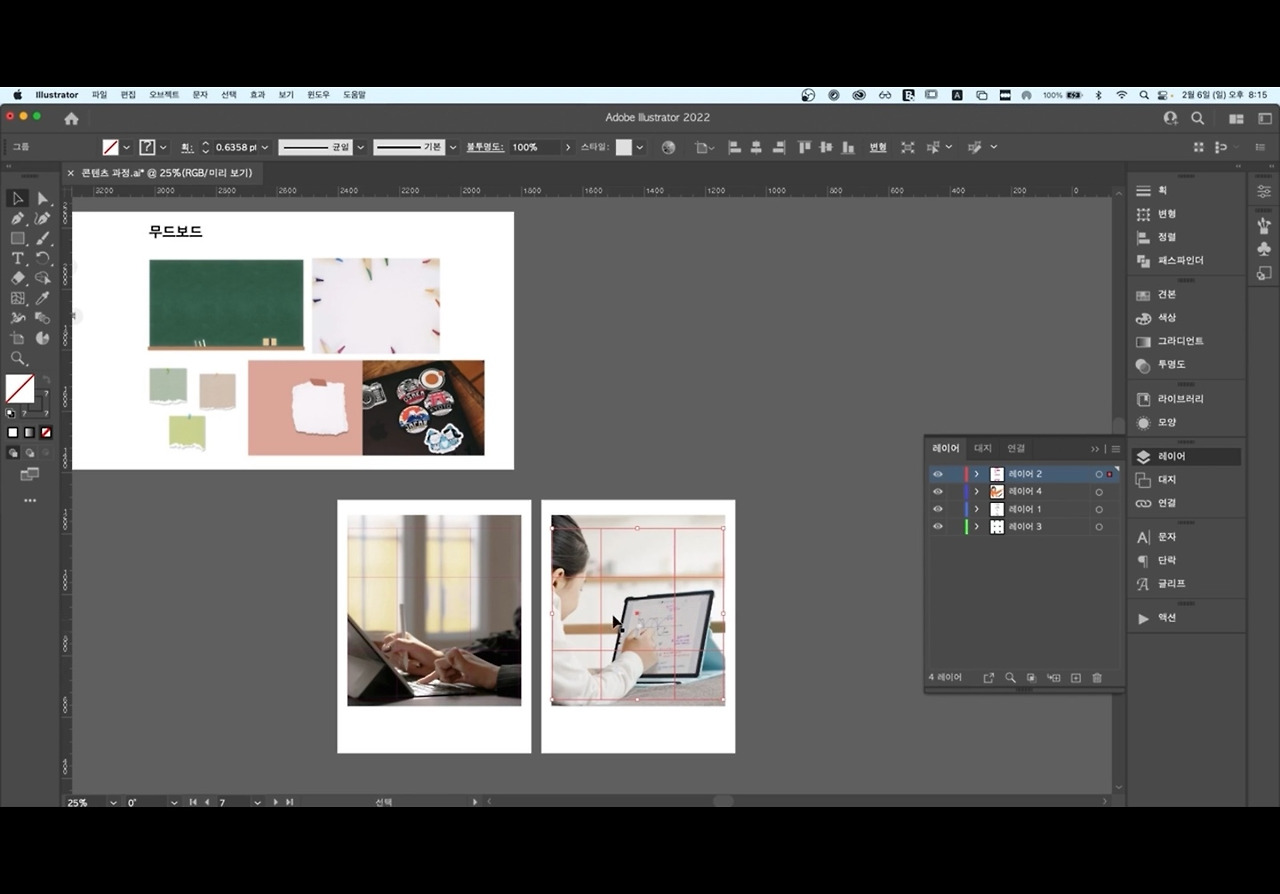This screenshot has height=894, width=1280.
Task: Switch to the 연결 tab in Layers panel
Action: pos(1016,449)
